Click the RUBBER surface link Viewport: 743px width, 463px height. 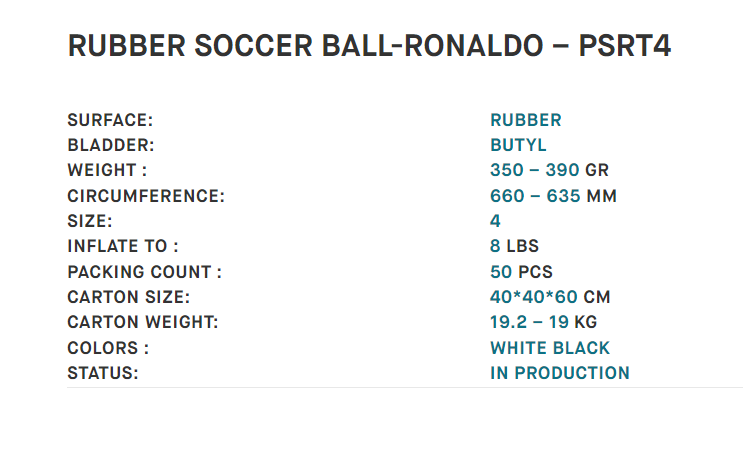526,120
